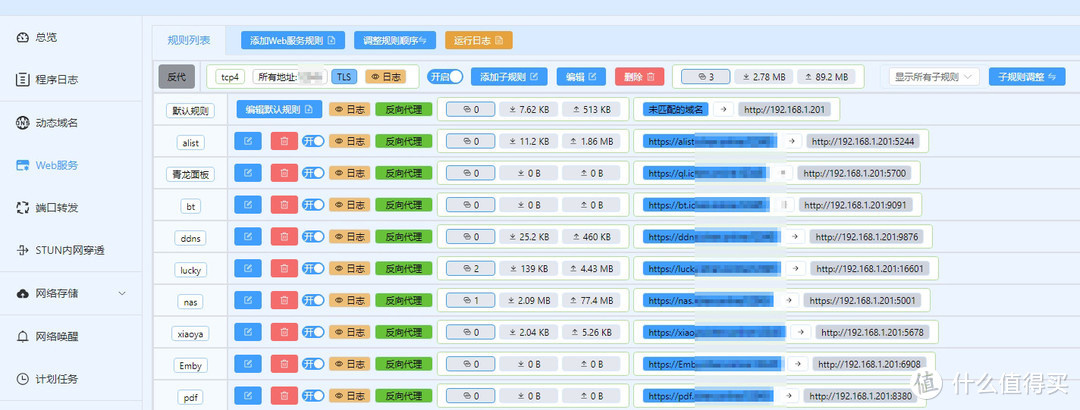This screenshot has height=410, width=1080.
Task: Click 调整规则顺序 button
Action: [x=395, y=40]
